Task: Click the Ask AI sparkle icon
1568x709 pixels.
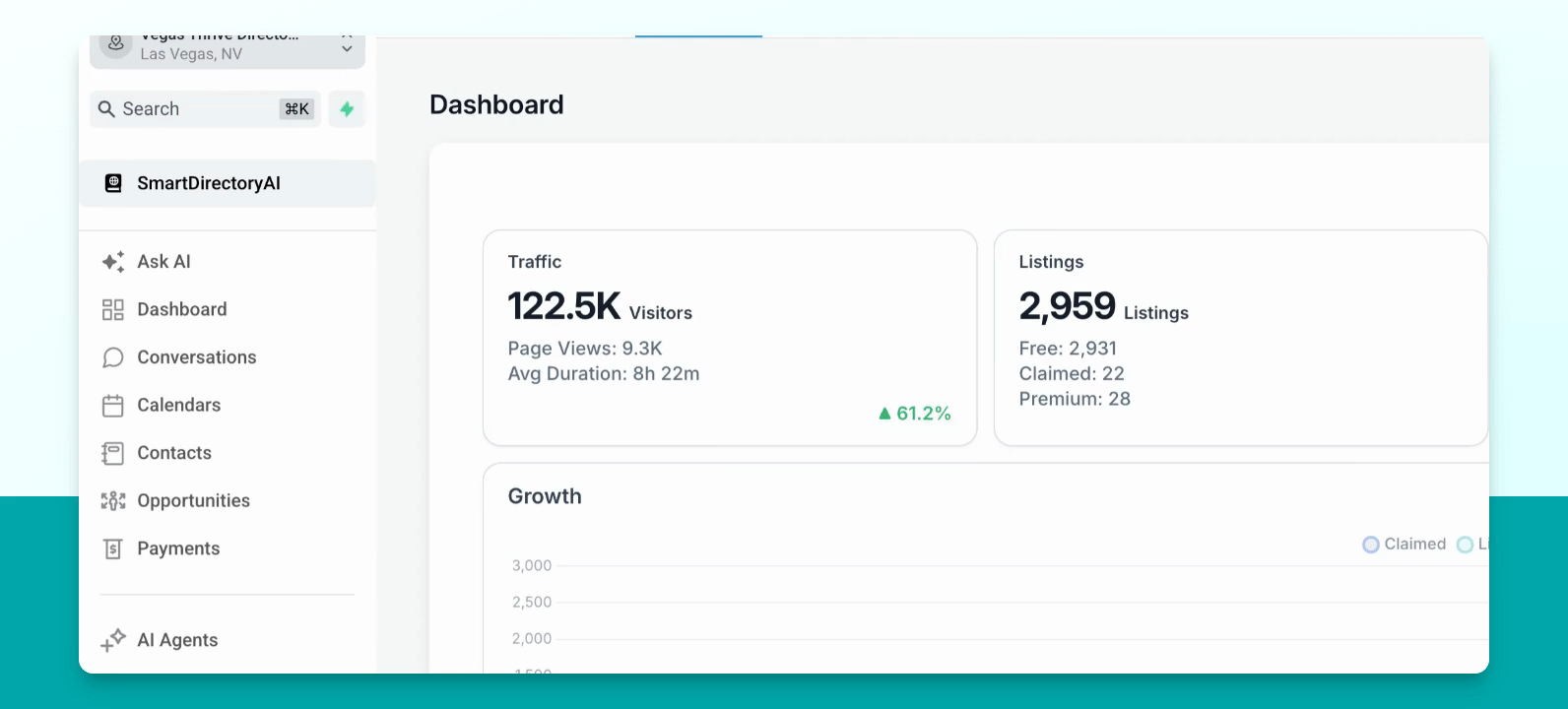Action: click(113, 262)
